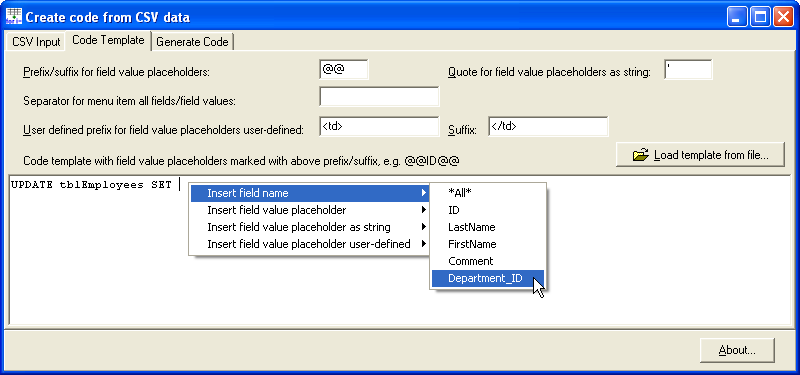Maximize the Create code from CSV window
The width and height of the screenshot is (800, 375).
tap(760, 17)
